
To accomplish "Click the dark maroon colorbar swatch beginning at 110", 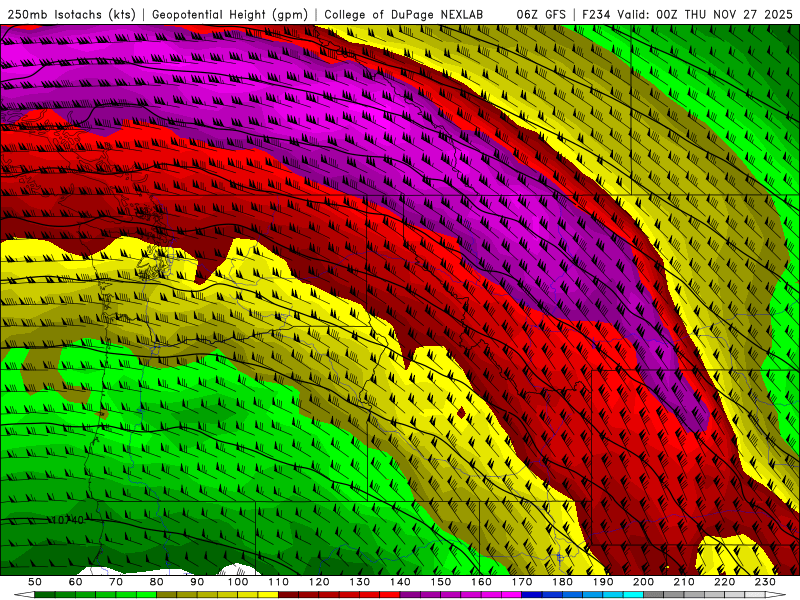I will coord(288,595).
